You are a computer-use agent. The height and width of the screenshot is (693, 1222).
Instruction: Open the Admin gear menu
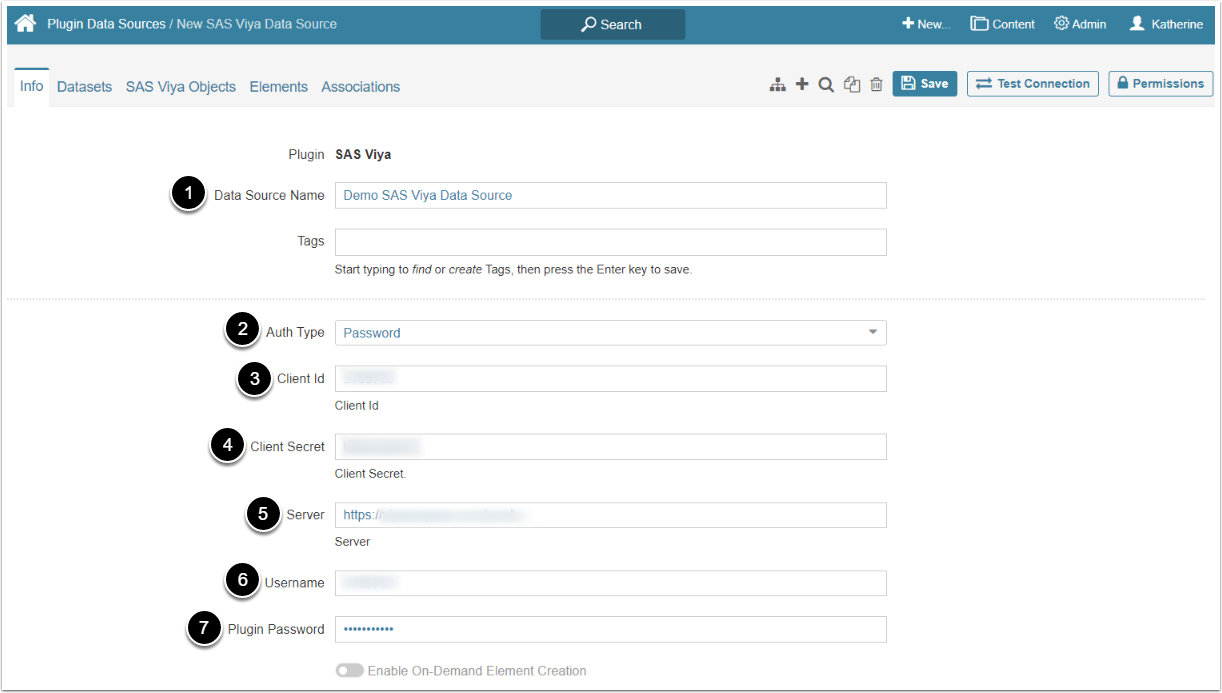click(x=1080, y=24)
